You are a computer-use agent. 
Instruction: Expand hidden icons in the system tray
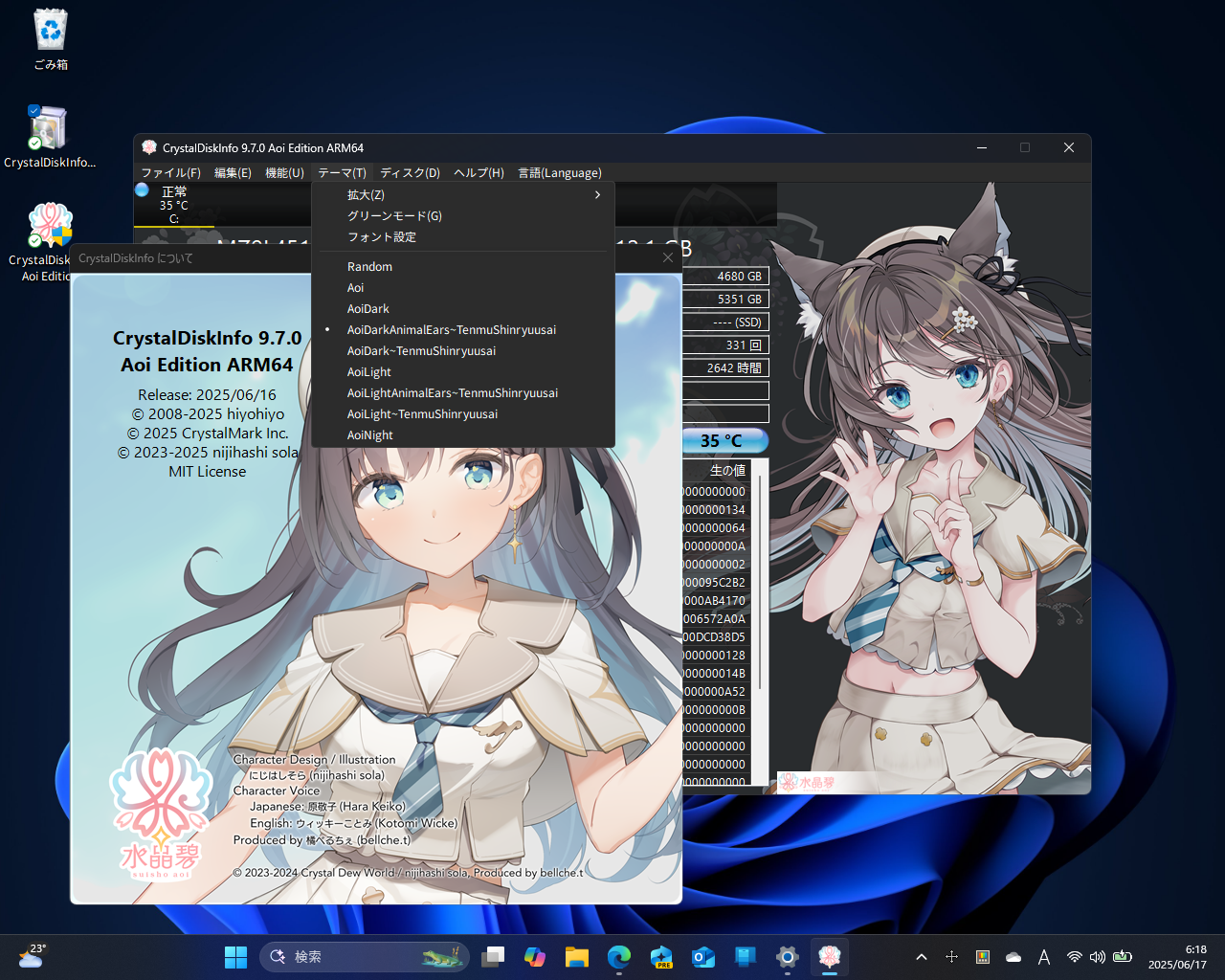pos(921,956)
